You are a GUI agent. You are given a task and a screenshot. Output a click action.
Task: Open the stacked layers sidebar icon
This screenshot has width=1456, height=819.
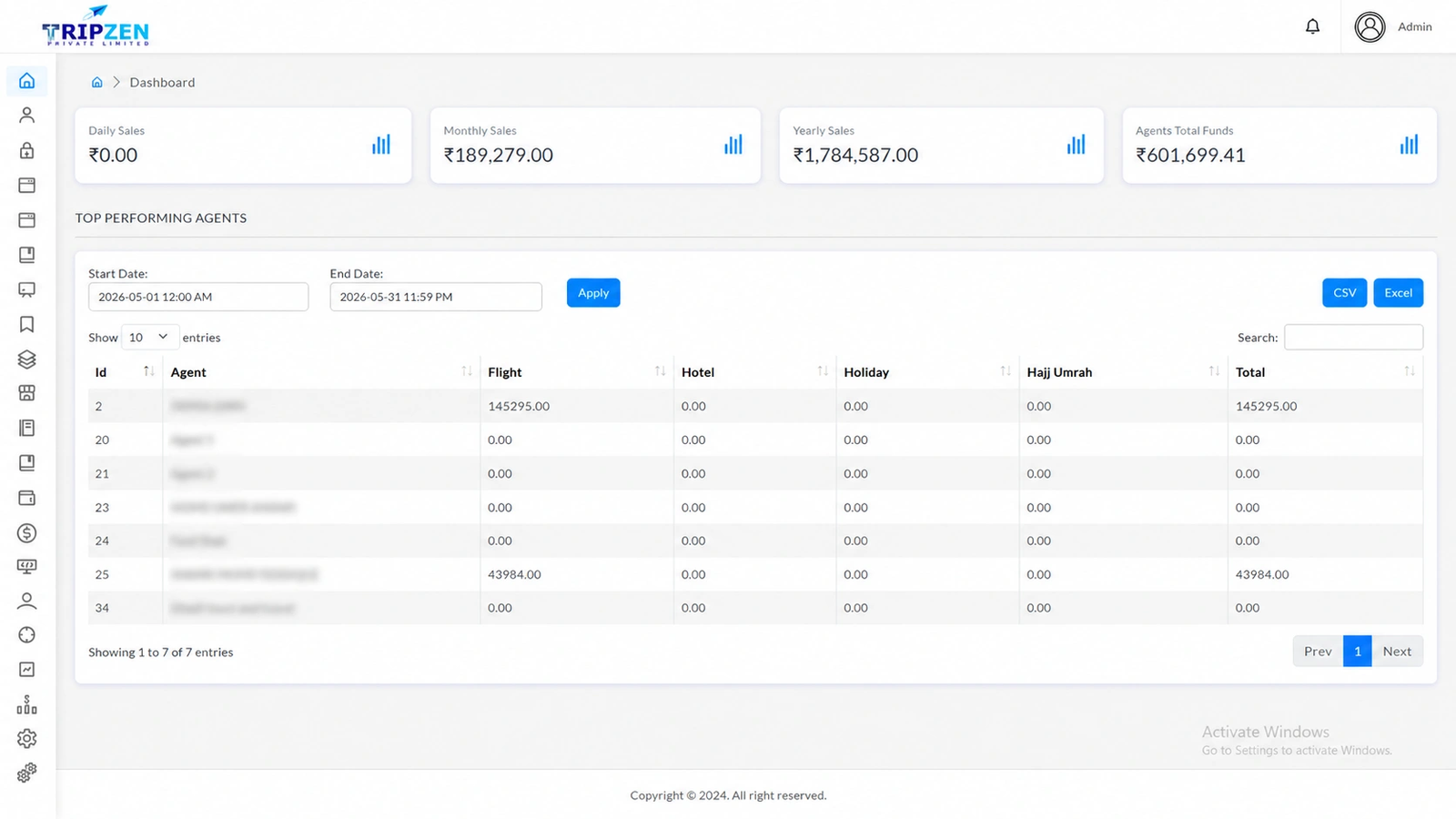coord(27,359)
